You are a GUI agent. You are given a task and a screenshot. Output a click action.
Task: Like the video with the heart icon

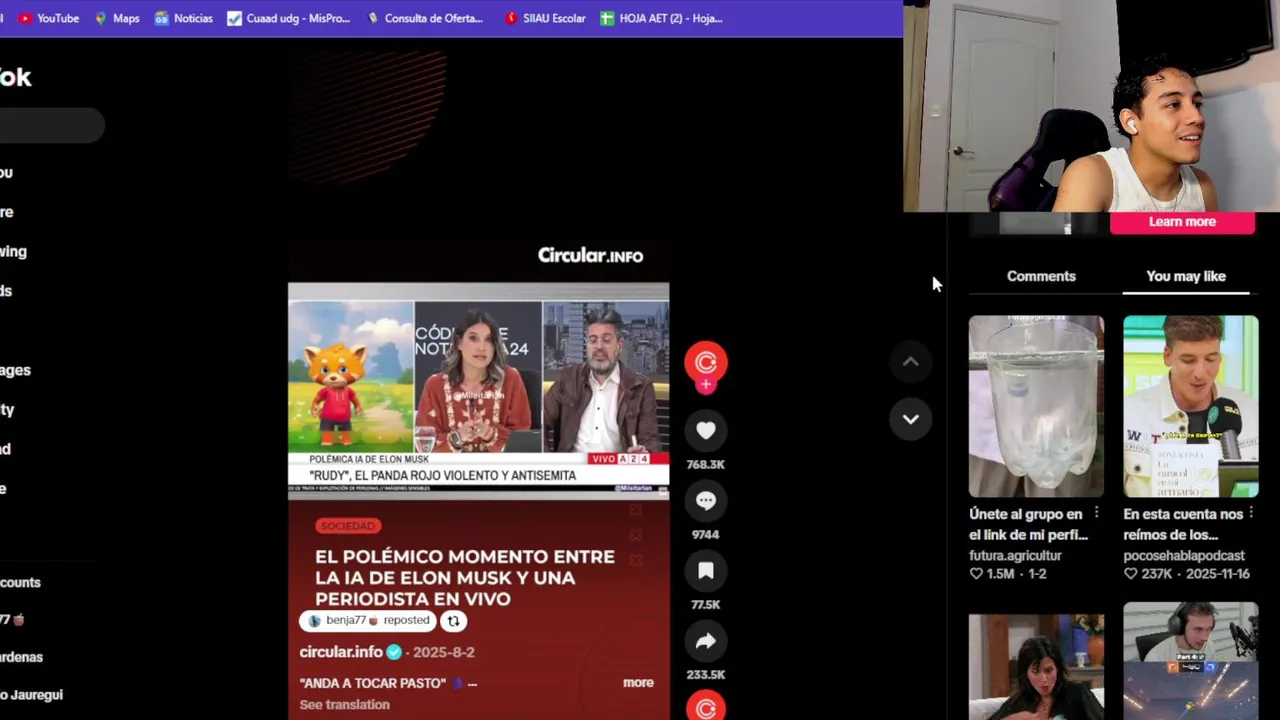click(x=706, y=431)
